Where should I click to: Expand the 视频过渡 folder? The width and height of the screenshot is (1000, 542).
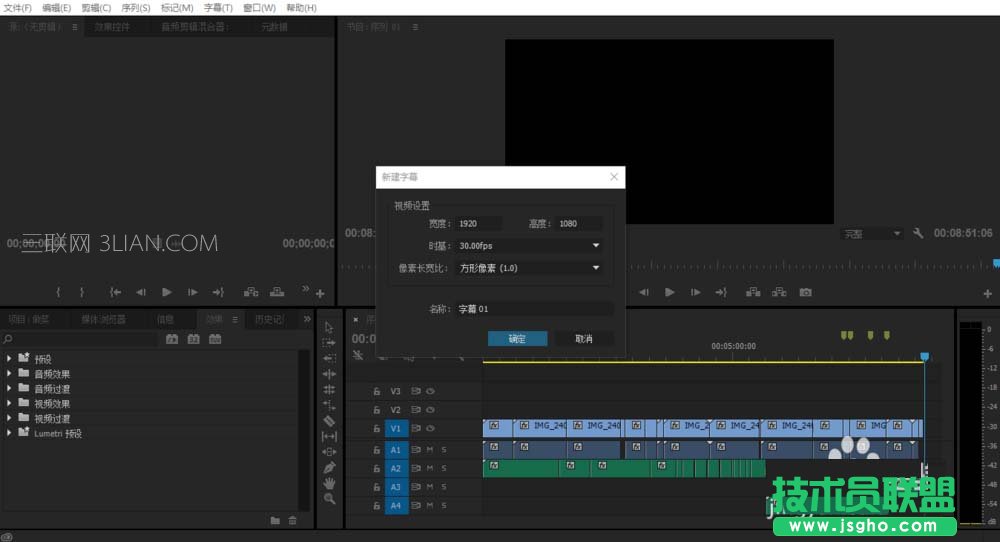click(9, 418)
